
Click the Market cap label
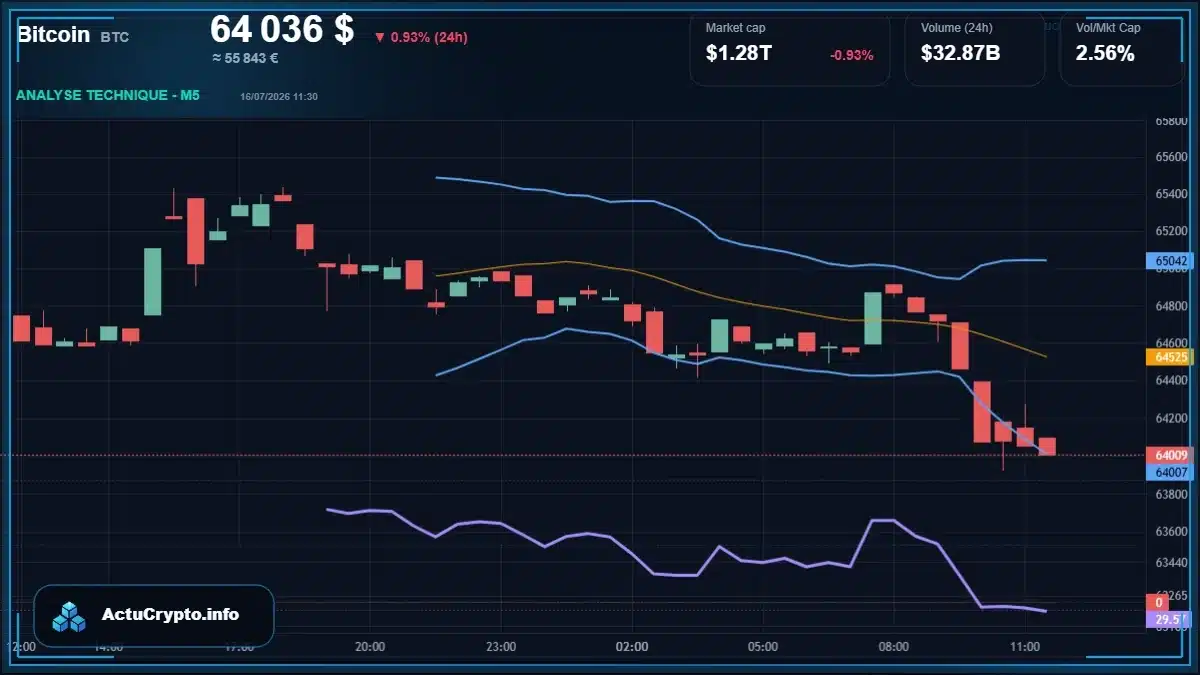tap(735, 28)
